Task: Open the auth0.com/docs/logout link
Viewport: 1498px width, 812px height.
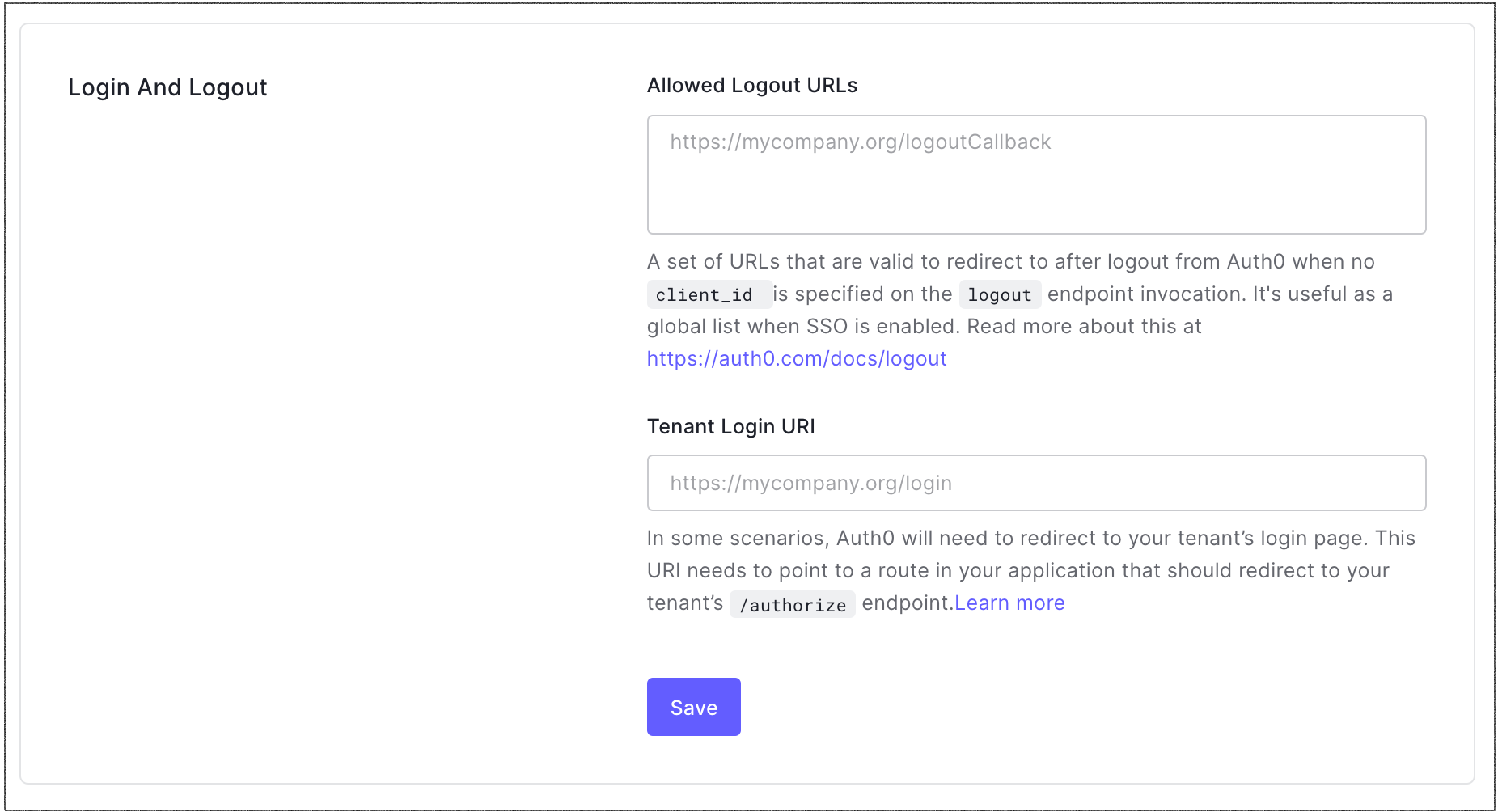Action: click(x=797, y=358)
